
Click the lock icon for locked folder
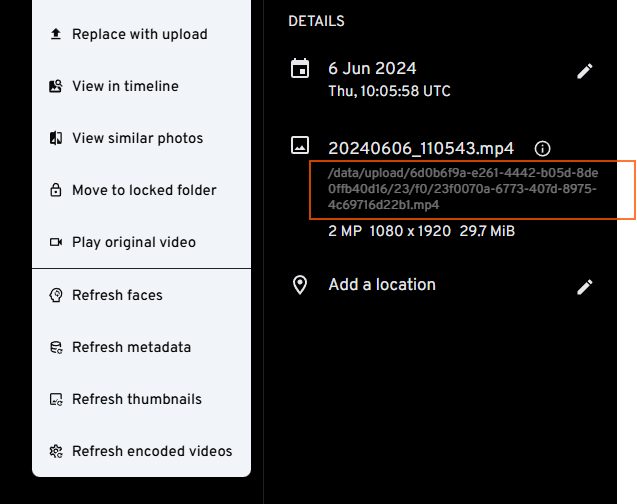pos(56,190)
